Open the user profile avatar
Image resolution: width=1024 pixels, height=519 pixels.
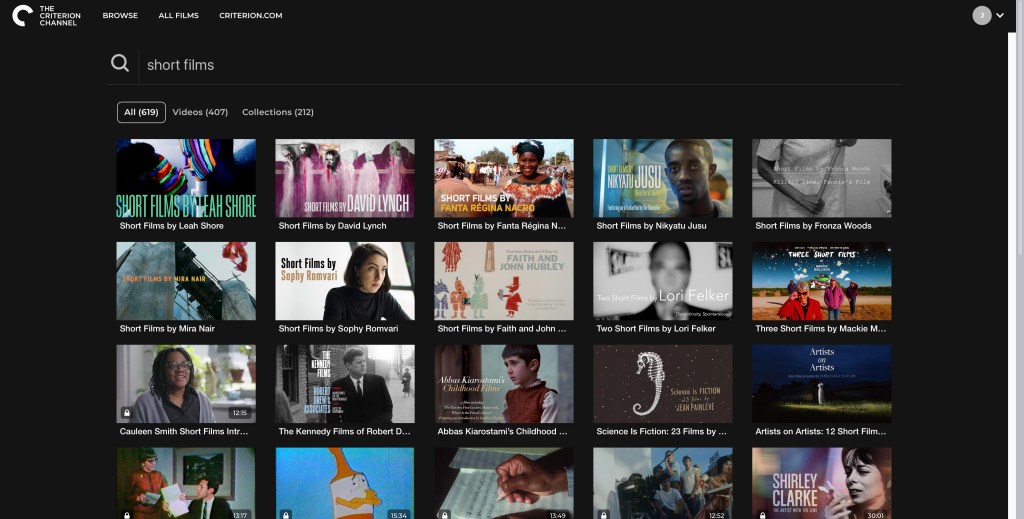pyautogui.click(x=982, y=15)
